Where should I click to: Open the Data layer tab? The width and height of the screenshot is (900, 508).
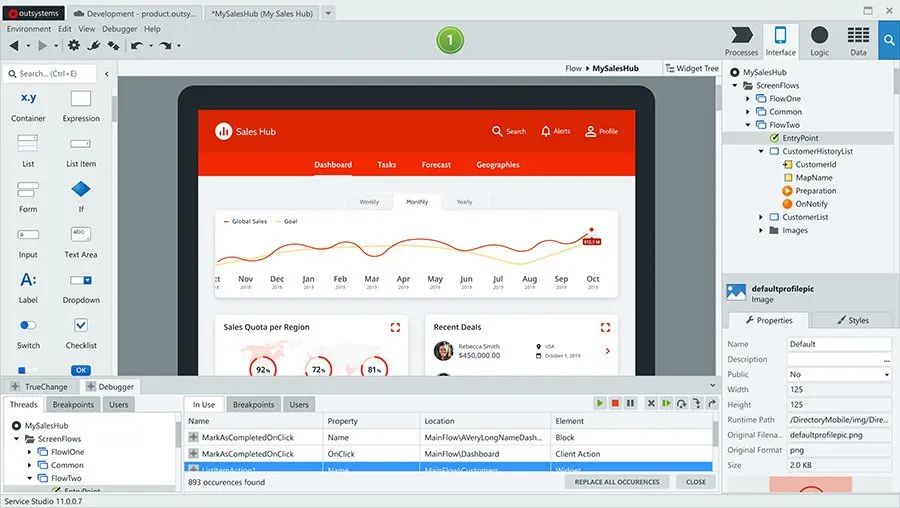858,41
